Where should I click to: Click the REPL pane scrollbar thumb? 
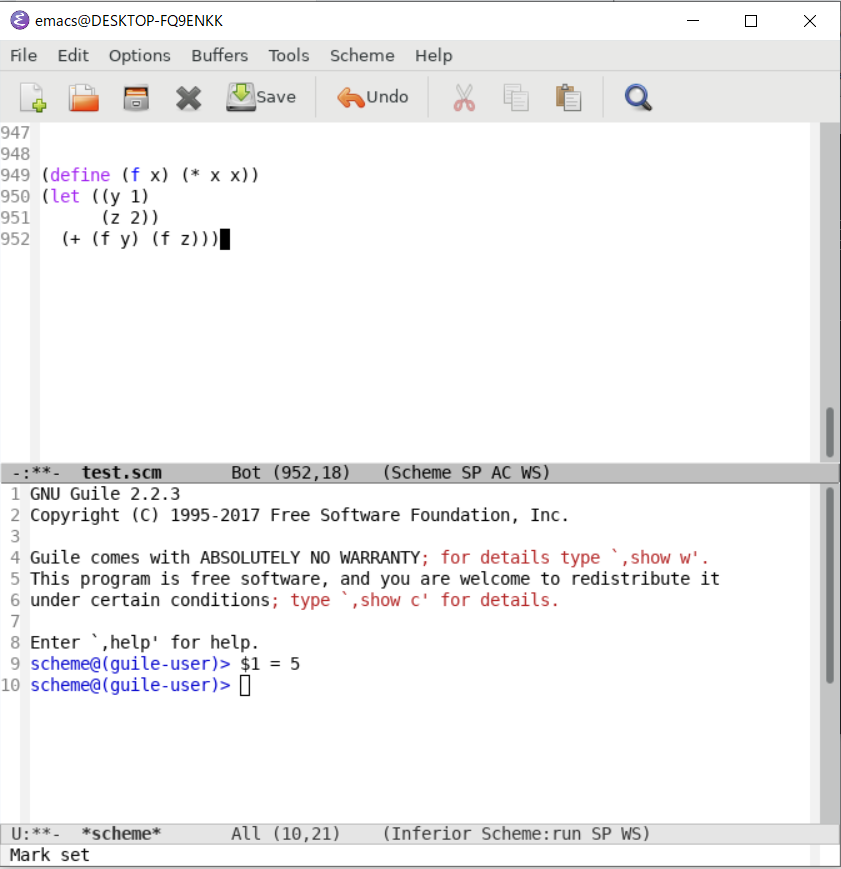[x=829, y=585]
